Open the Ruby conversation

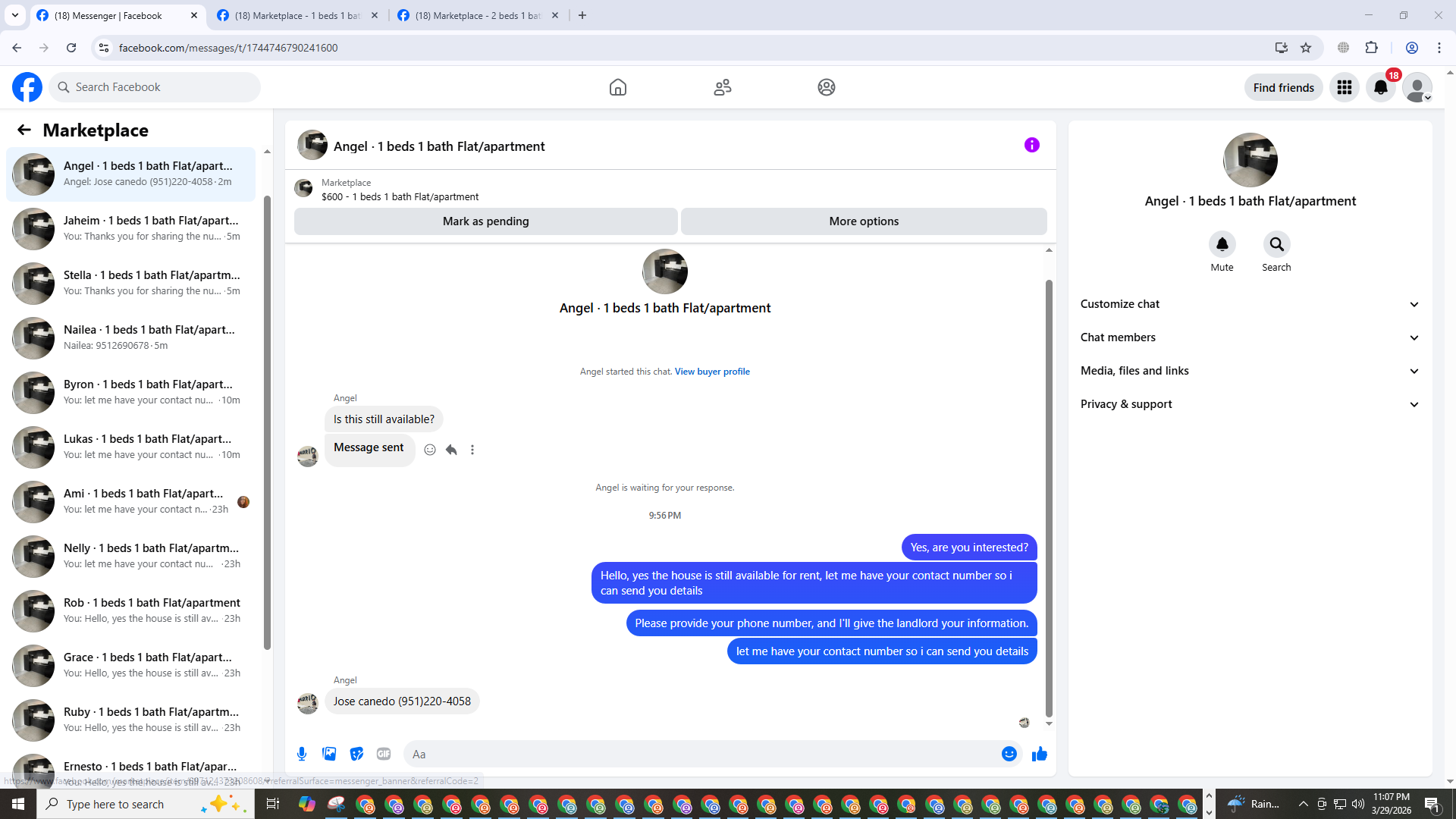(130, 720)
